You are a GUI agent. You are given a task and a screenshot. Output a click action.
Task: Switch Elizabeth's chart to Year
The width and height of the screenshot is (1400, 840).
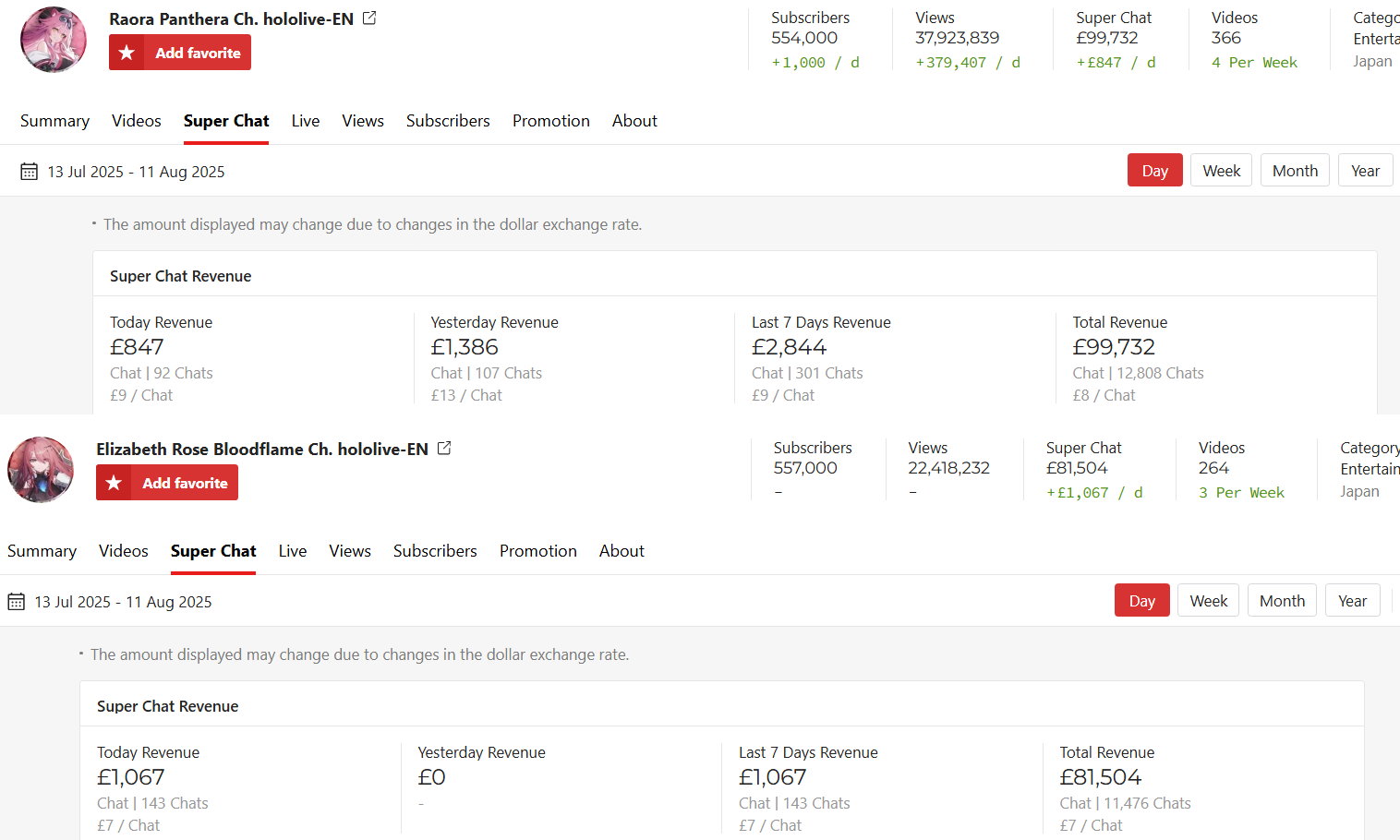(1352, 601)
